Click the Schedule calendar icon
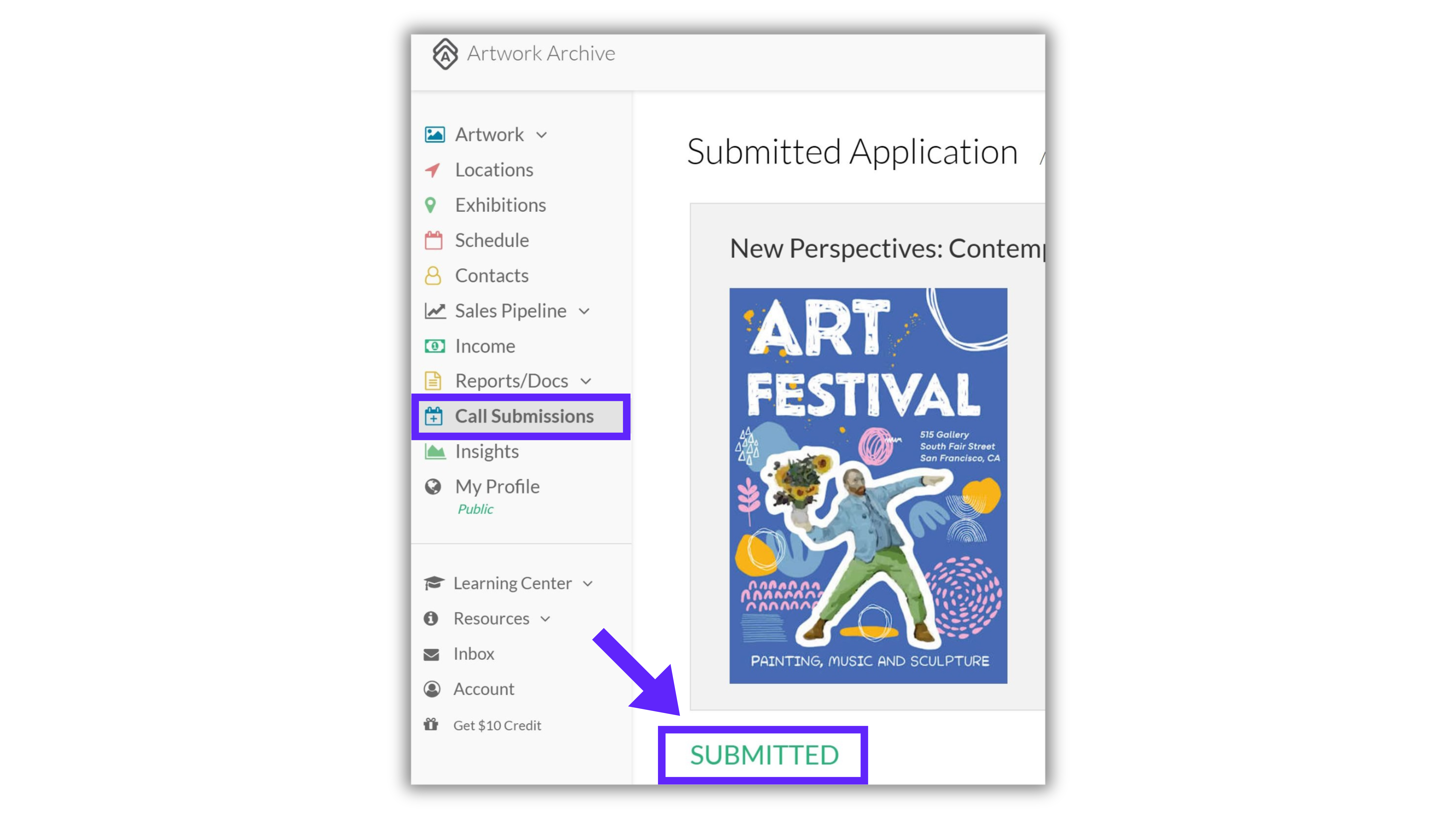This screenshot has width=1456, height=819. pyautogui.click(x=434, y=240)
